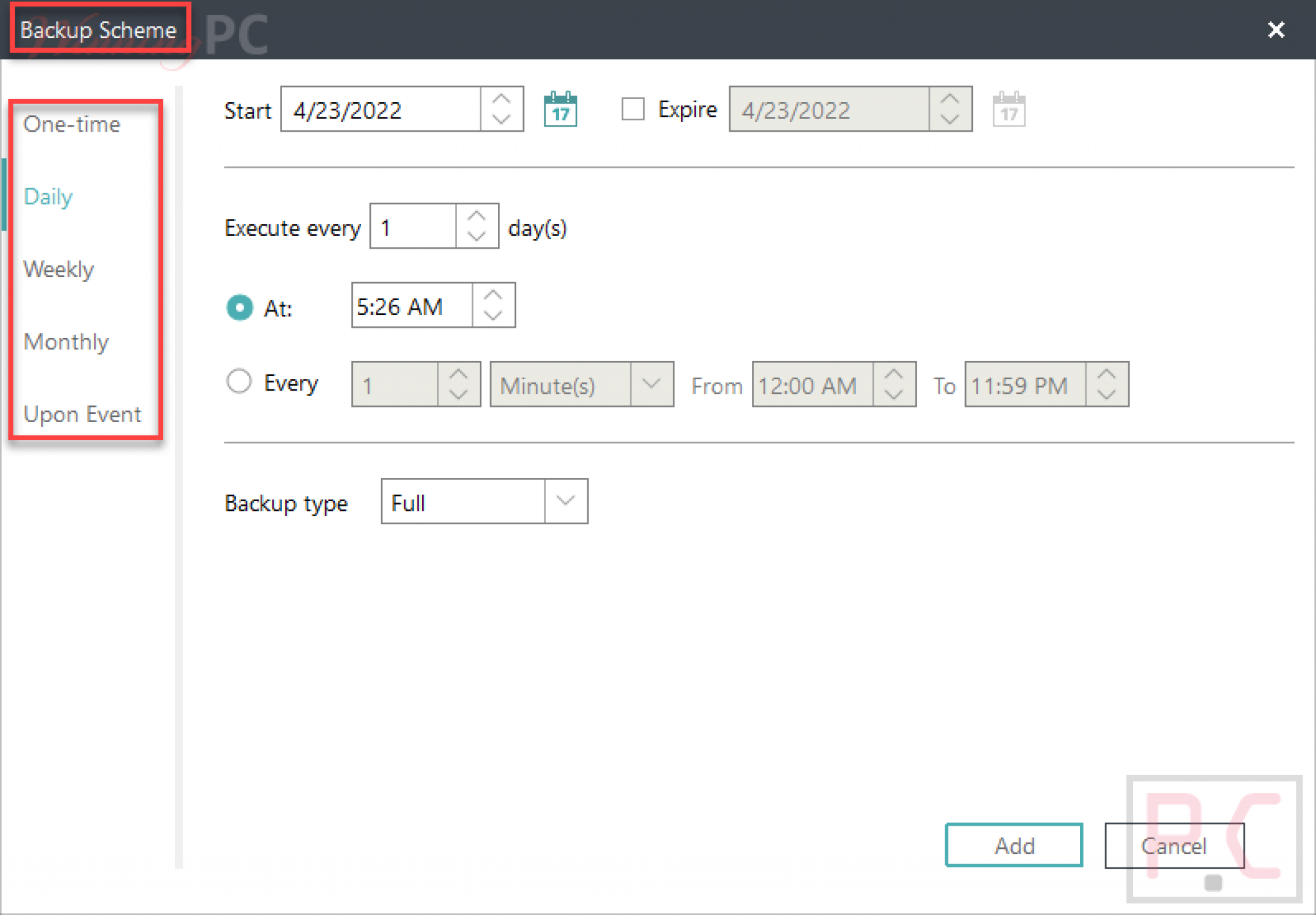
Task: Click the Start date field 4/23/2022
Action: pos(380,109)
